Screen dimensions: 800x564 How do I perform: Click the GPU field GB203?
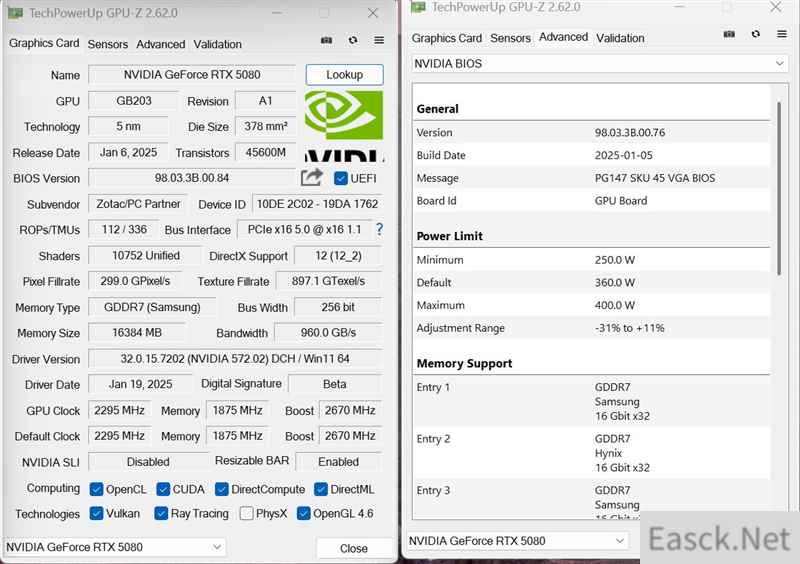coord(134,101)
